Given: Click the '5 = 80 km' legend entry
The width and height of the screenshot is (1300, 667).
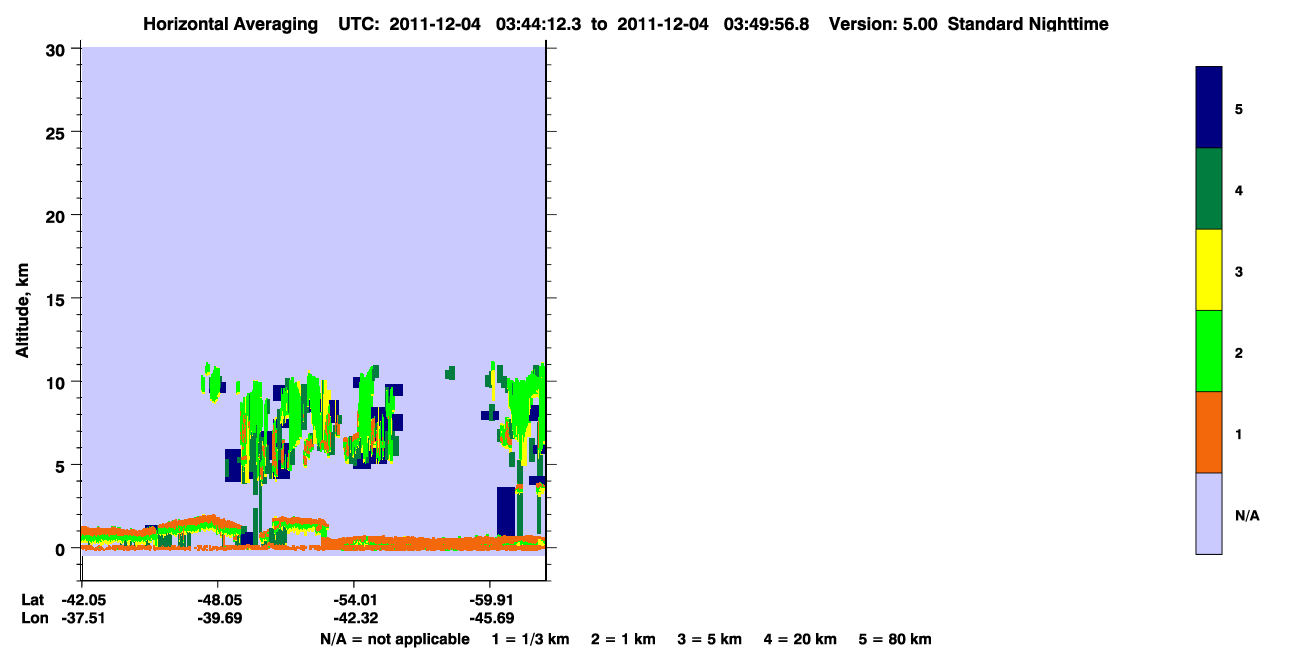Looking at the screenshot, I should [895, 639].
